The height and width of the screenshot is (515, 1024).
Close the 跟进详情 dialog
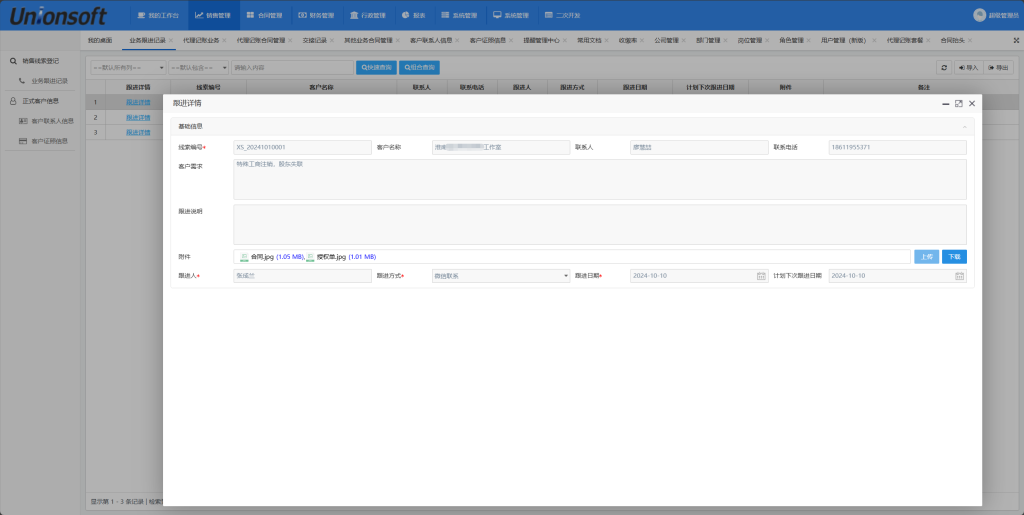click(972, 104)
